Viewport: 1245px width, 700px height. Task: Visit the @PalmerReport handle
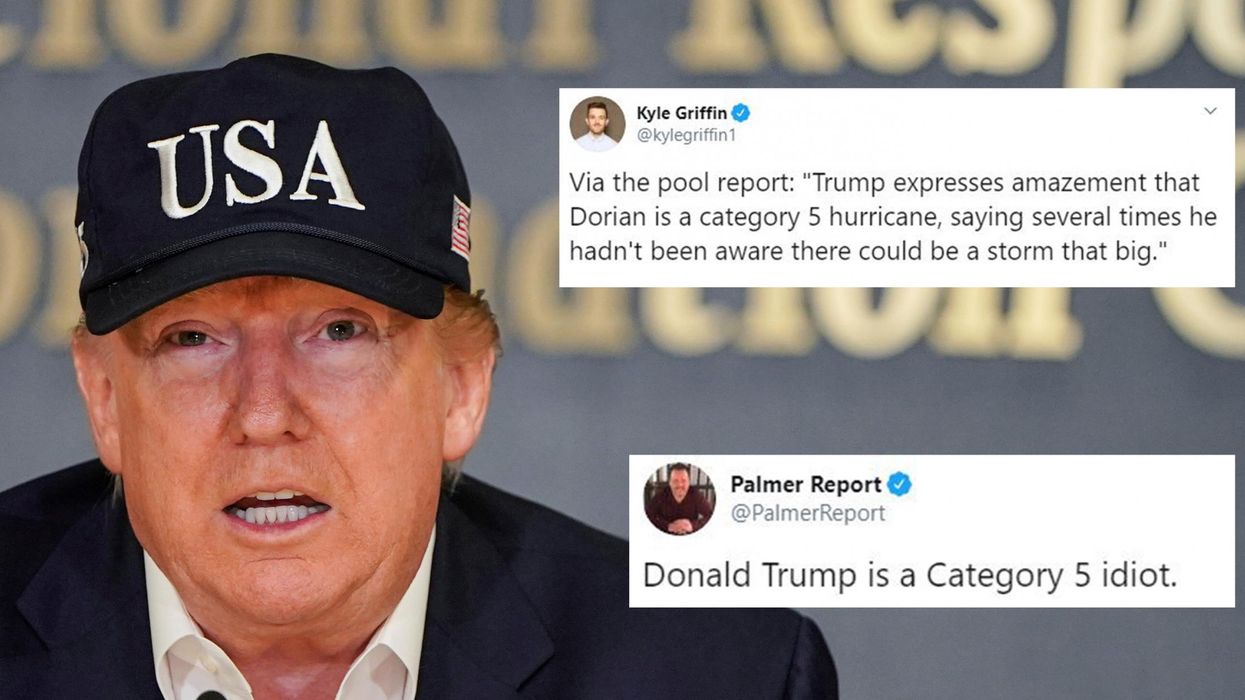[x=808, y=513]
